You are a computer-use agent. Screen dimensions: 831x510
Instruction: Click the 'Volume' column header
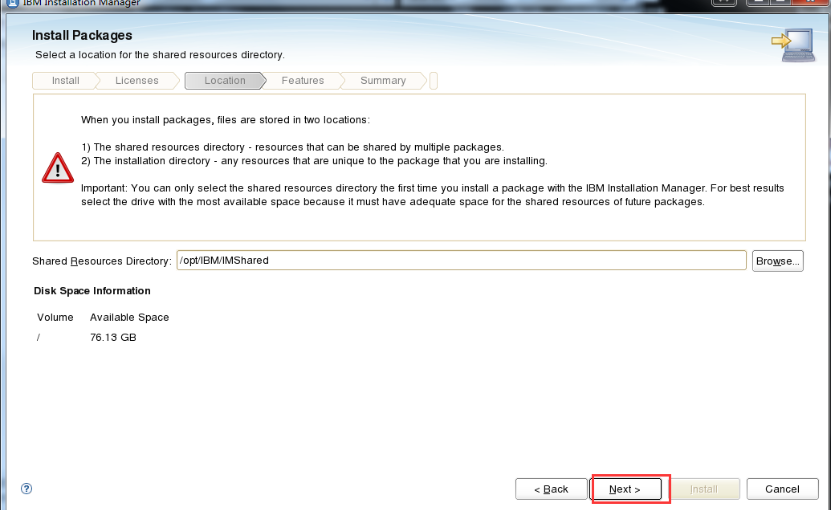55,317
